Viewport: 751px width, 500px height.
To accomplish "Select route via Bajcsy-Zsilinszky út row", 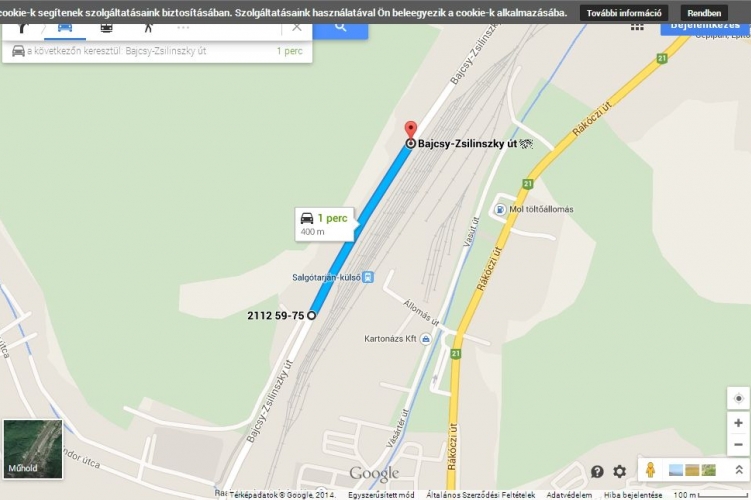I will [x=157, y=51].
